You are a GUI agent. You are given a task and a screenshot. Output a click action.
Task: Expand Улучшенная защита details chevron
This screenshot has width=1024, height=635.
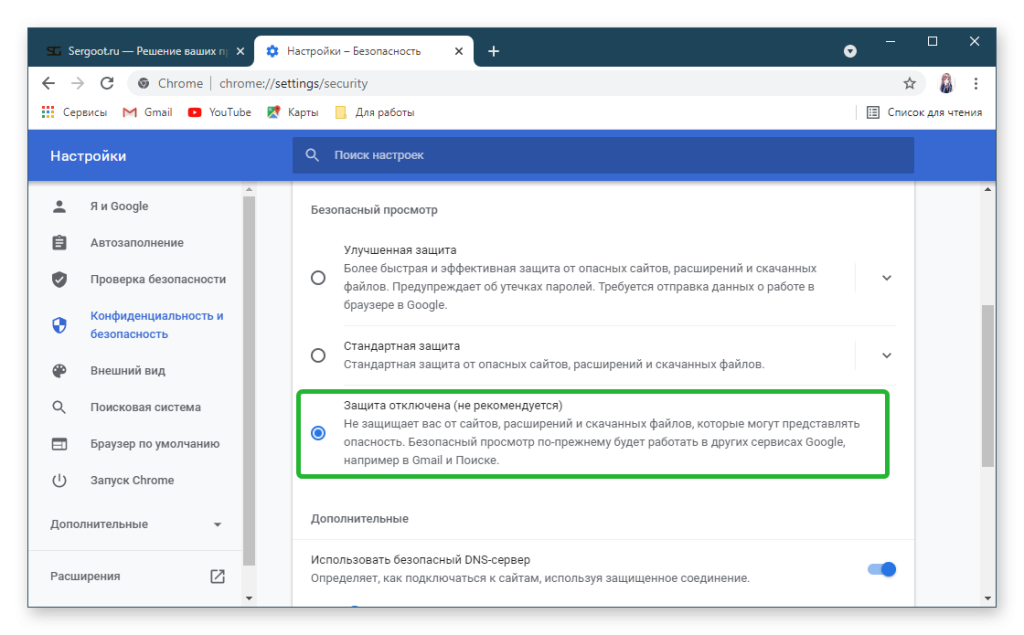pyautogui.click(x=886, y=278)
